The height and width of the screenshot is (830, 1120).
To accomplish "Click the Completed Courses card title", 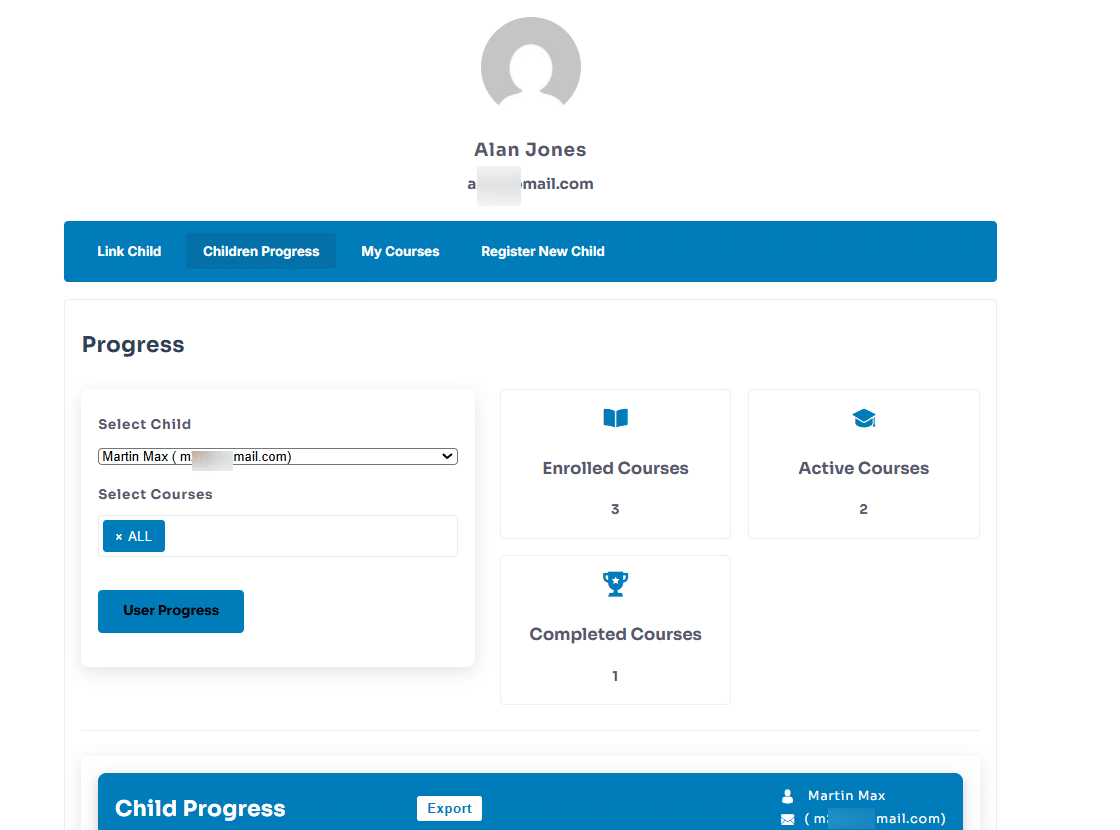I will 615,634.
